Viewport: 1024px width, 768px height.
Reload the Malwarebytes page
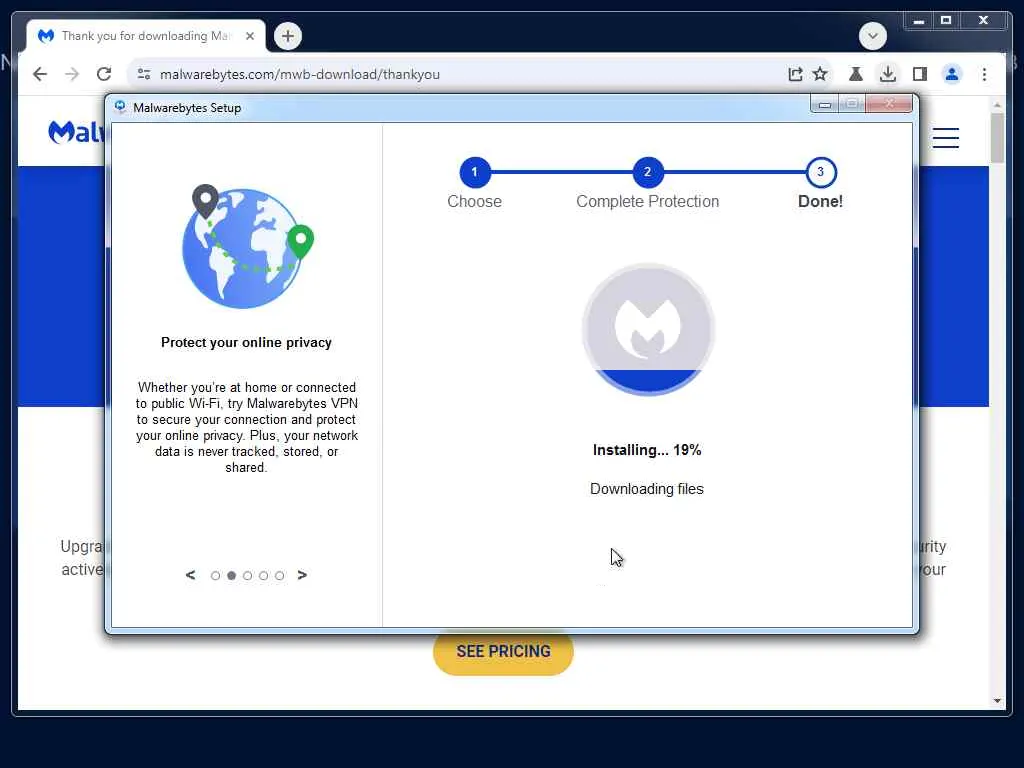tap(104, 74)
